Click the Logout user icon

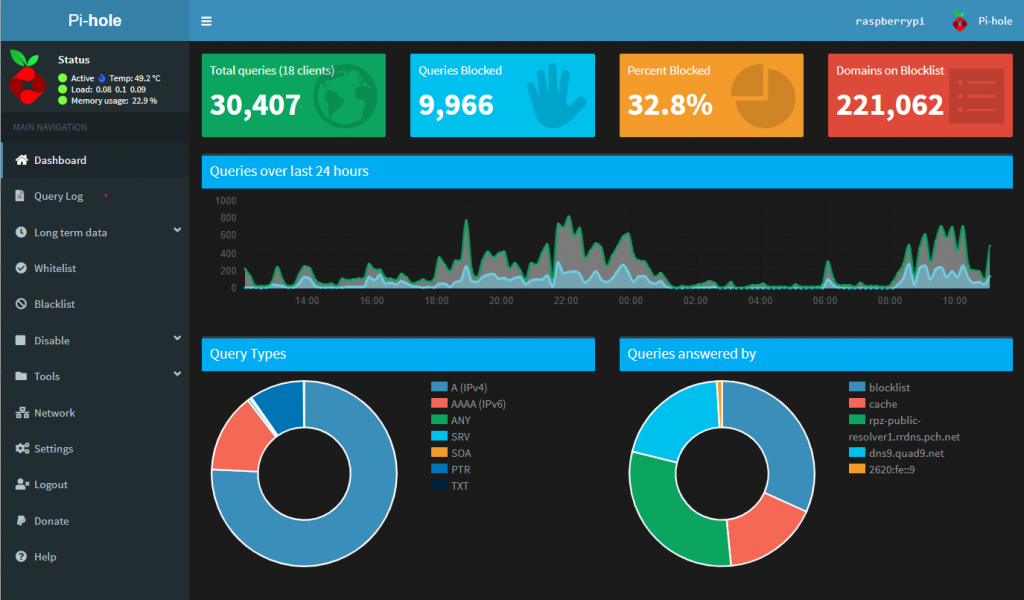(x=22, y=484)
